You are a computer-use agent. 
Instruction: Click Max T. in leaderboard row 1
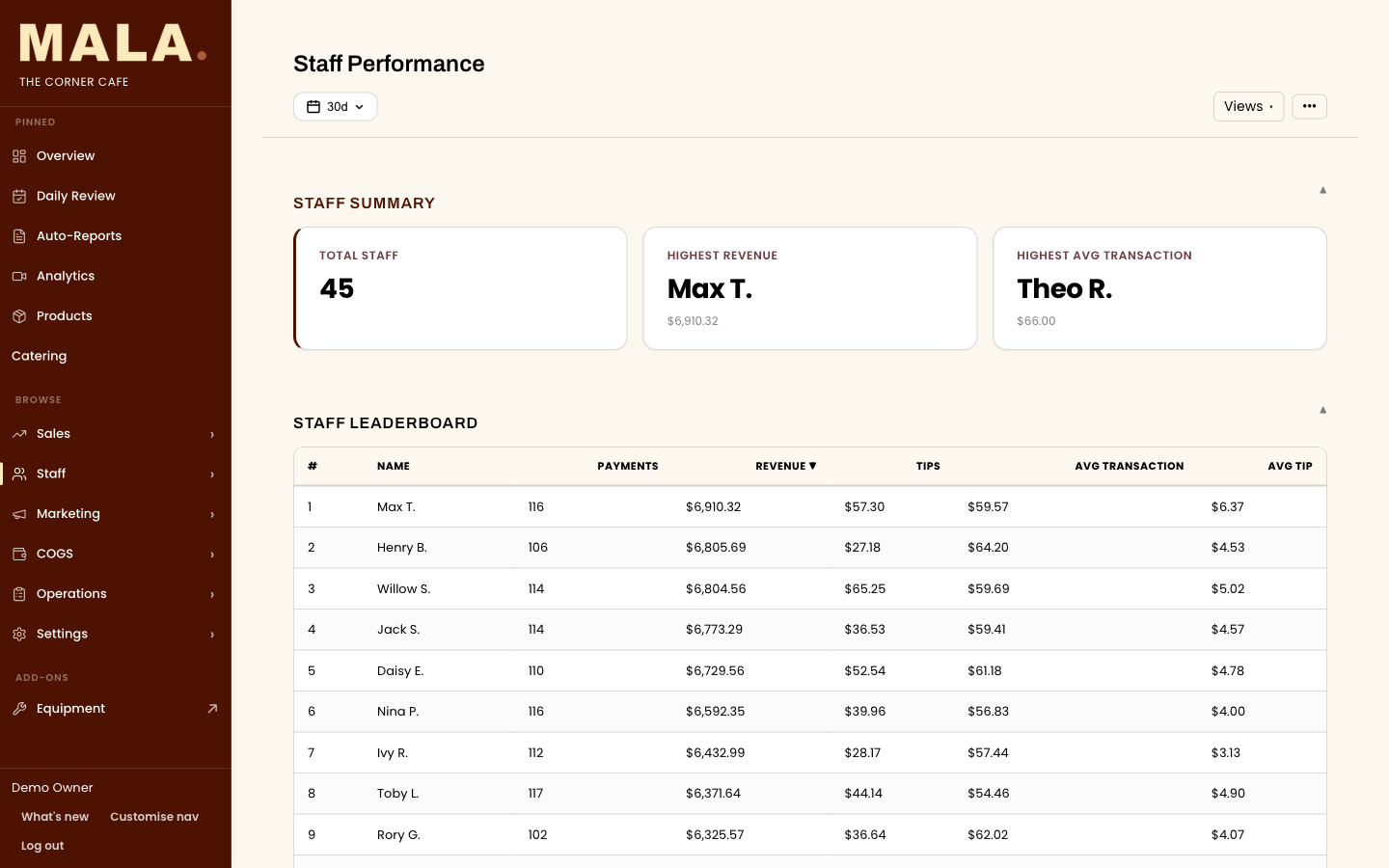pos(396,507)
